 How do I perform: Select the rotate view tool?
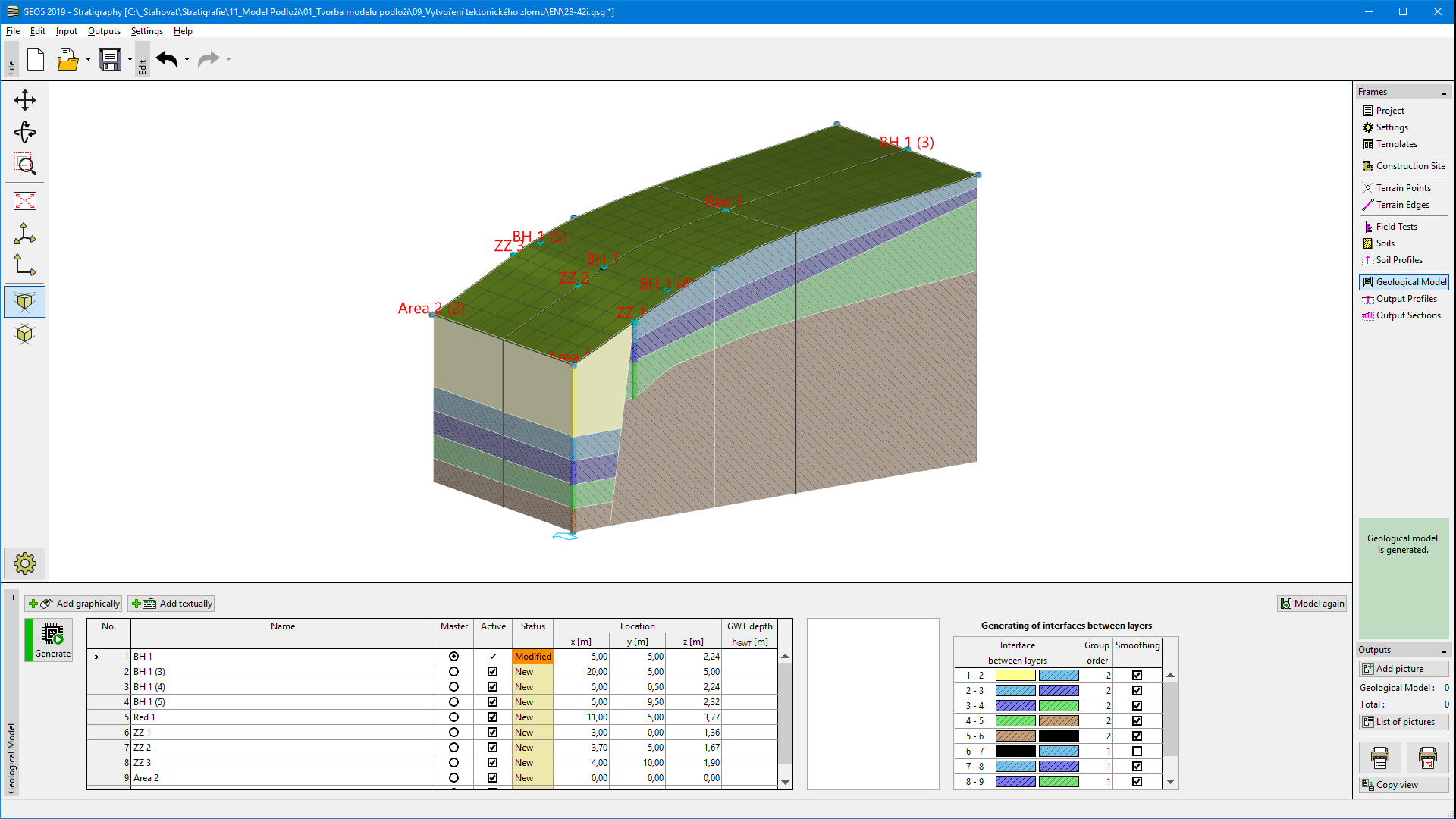click(25, 133)
